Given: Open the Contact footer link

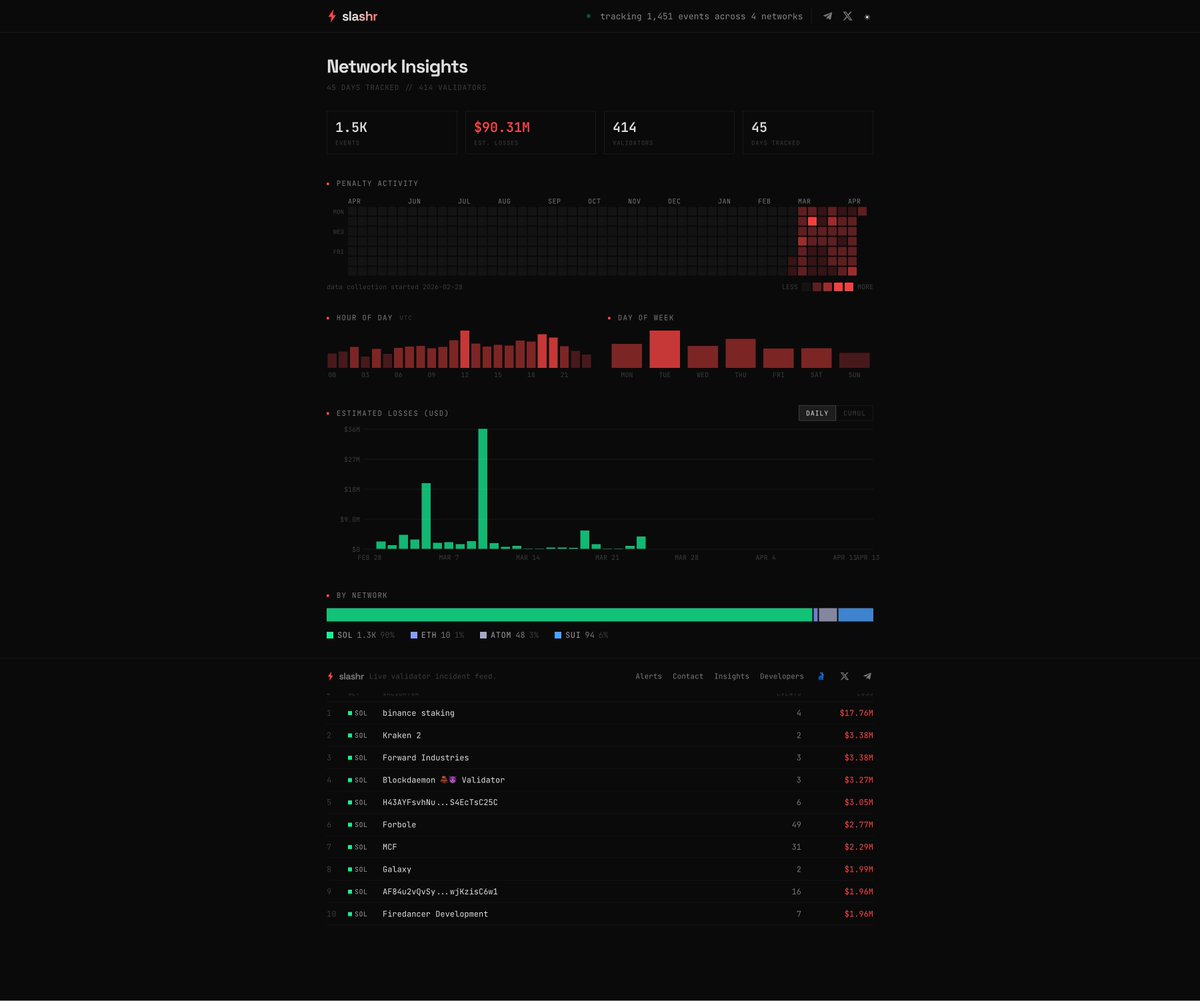Looking at the screenshot, I should pyautogui.click(x=688, y=677).
